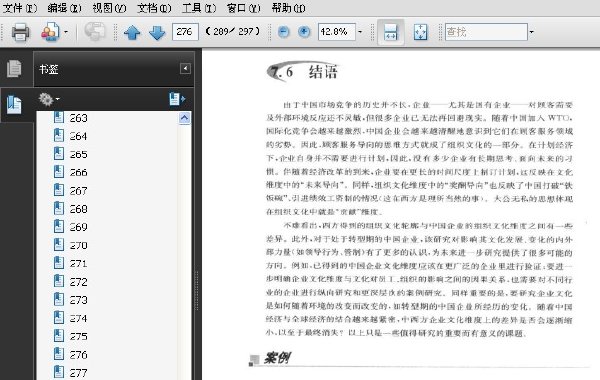Open the 工具 (Tools) menu
600x380 pixels.
click(x=199, y=8)
